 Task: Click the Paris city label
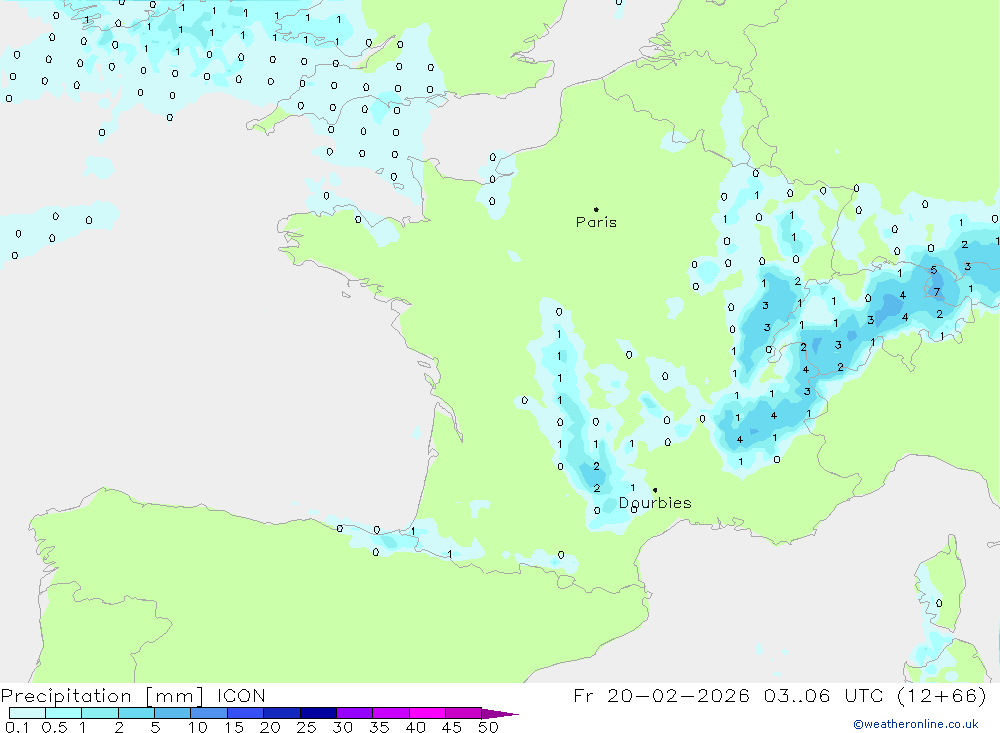pyautogui.click(x=596, y=222)
